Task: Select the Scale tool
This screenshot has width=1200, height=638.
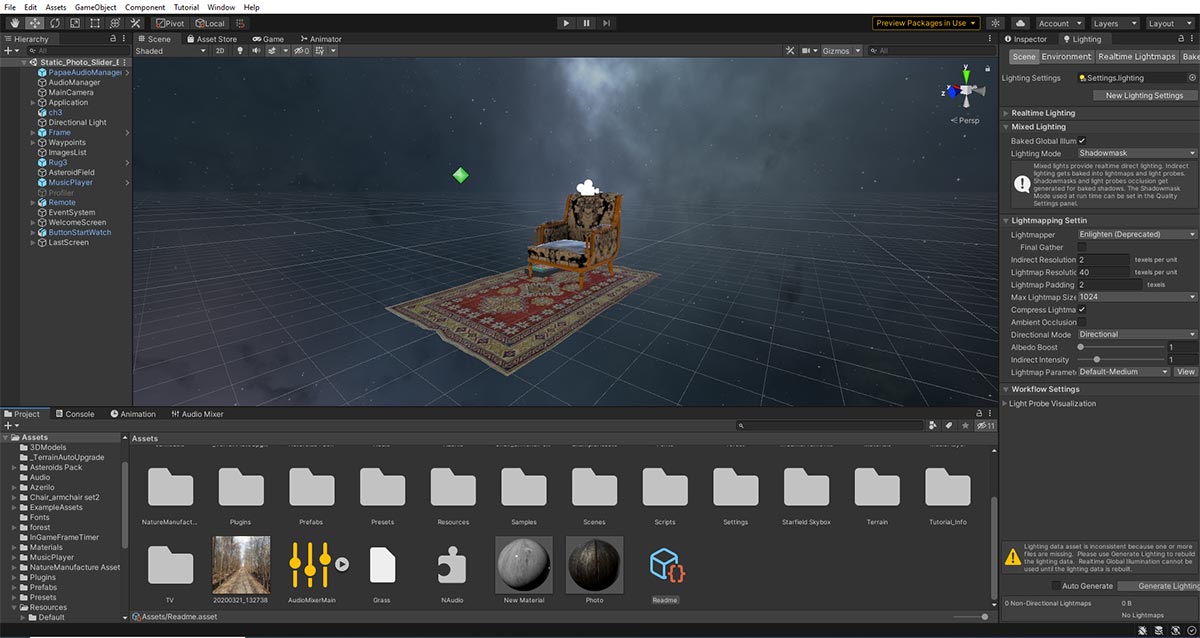Action: [x=75, y=23]
